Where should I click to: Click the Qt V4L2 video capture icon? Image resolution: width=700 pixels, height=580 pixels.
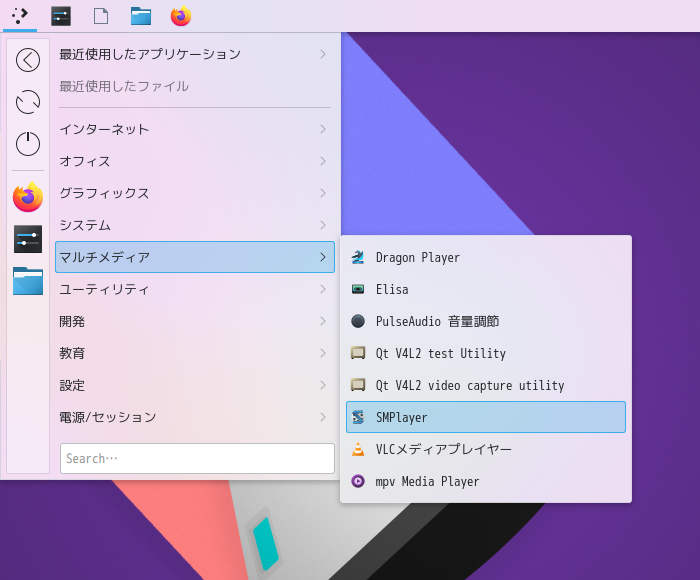point(358,384)
